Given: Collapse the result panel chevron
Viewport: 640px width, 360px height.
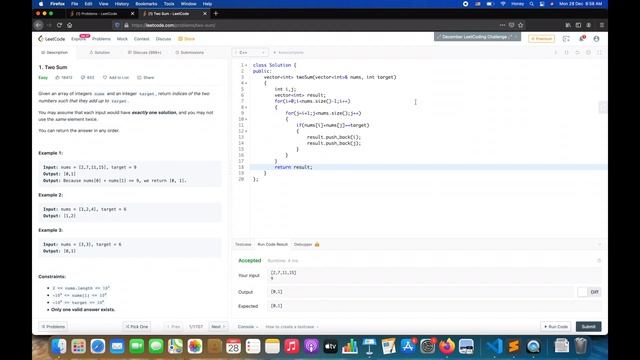Looking at the screenshot, I should point(599,244).
